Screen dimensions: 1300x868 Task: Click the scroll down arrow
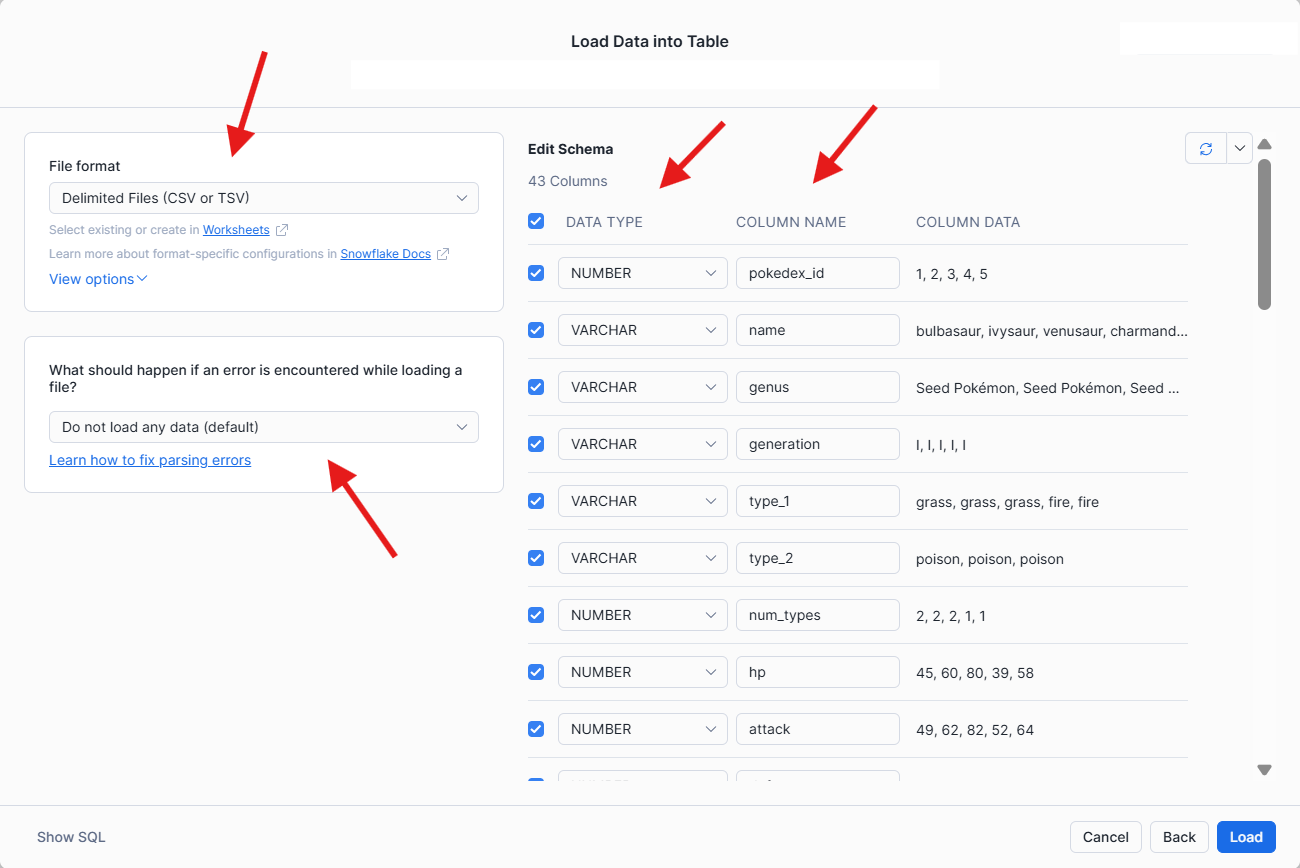(x=1264, y=770)
